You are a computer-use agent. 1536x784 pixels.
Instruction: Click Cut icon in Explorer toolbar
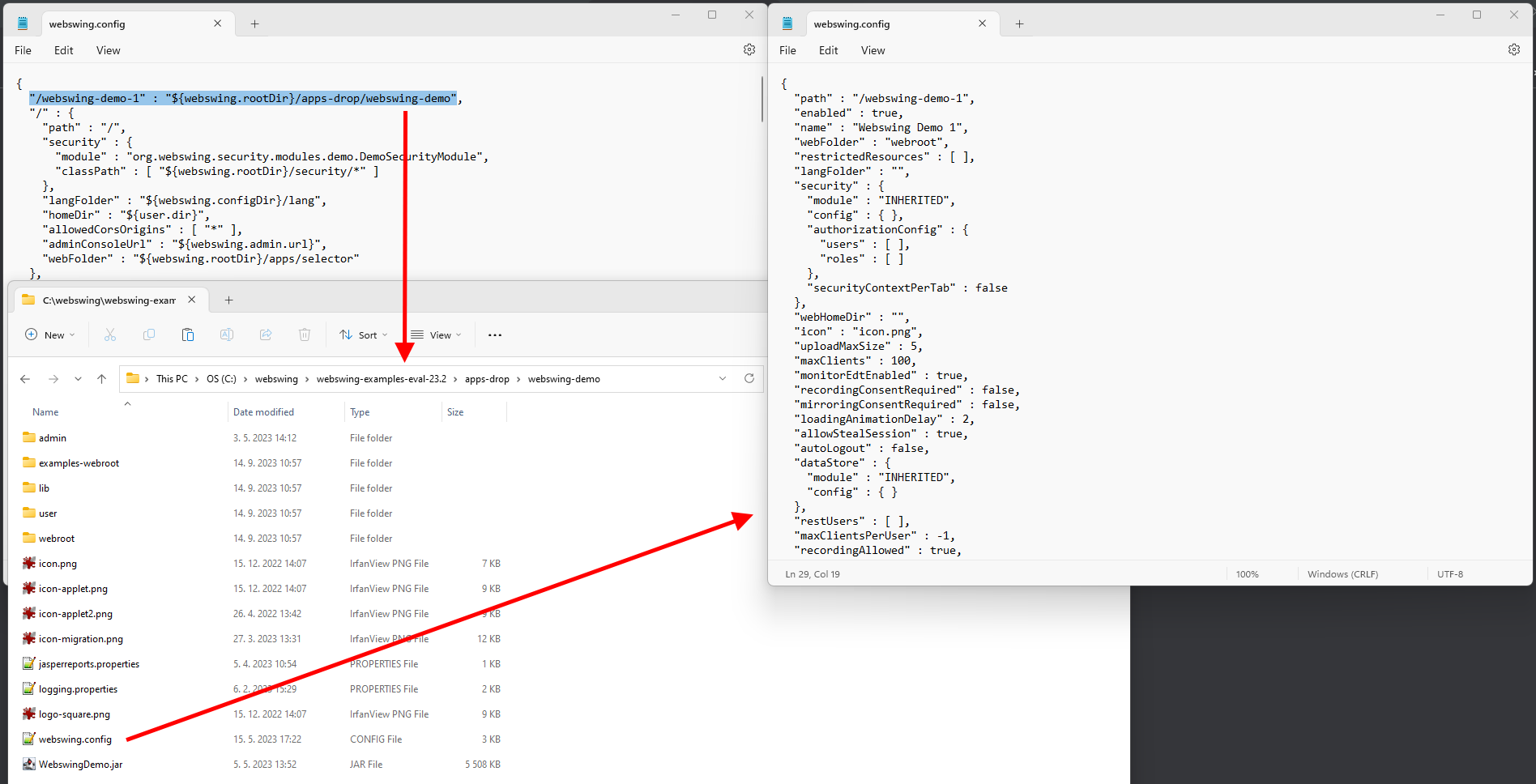coord(110,334)
